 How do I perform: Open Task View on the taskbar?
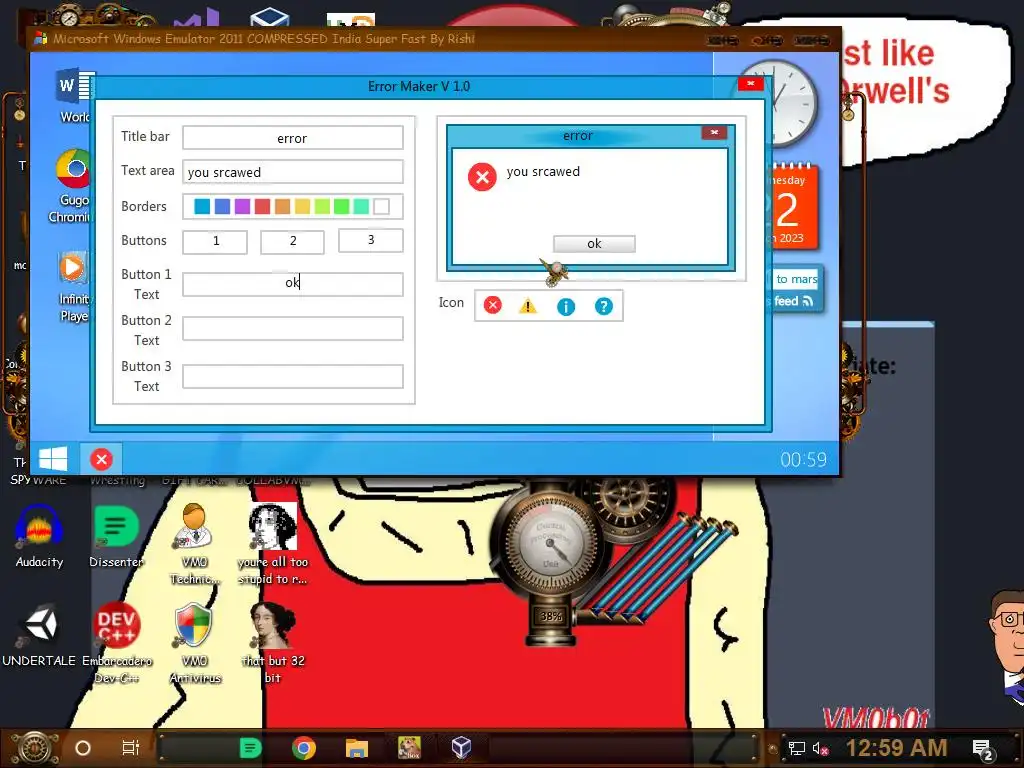131,748
